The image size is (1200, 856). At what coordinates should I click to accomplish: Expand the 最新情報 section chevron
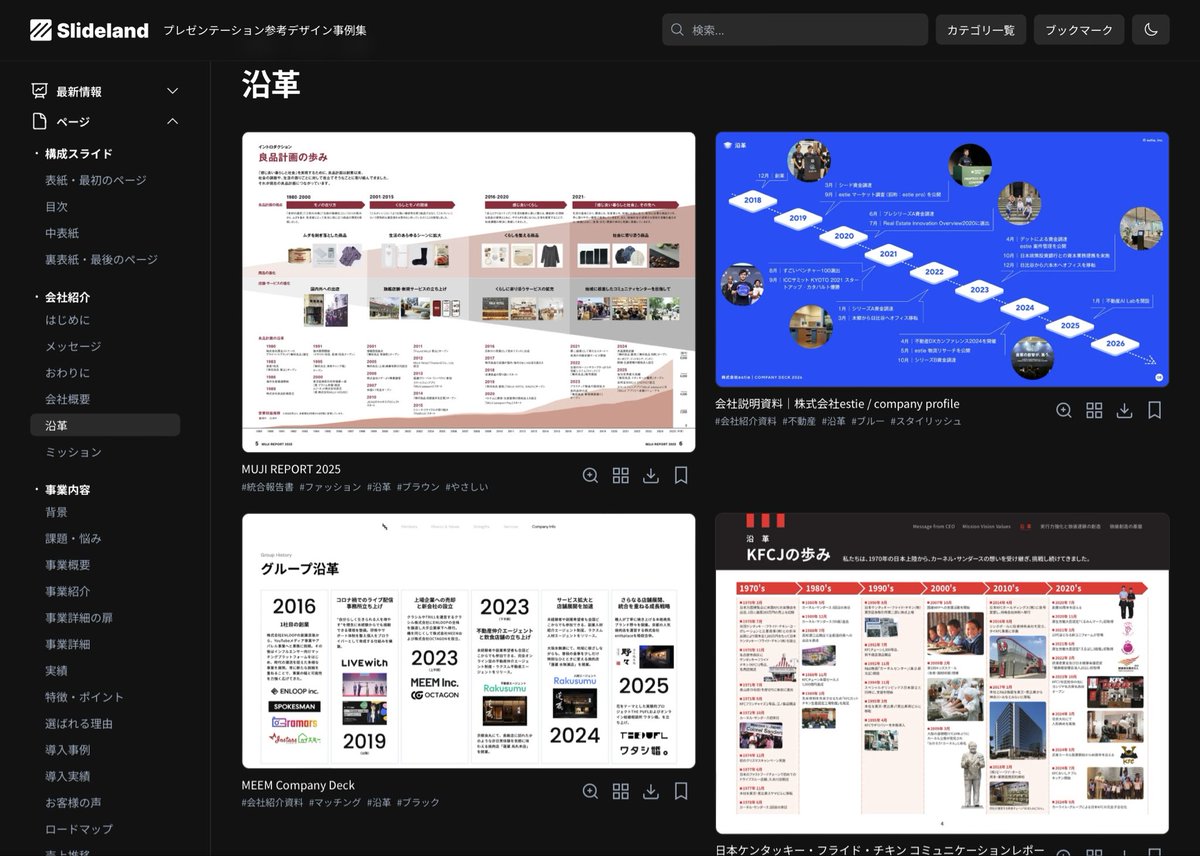(x=172, y=91)
